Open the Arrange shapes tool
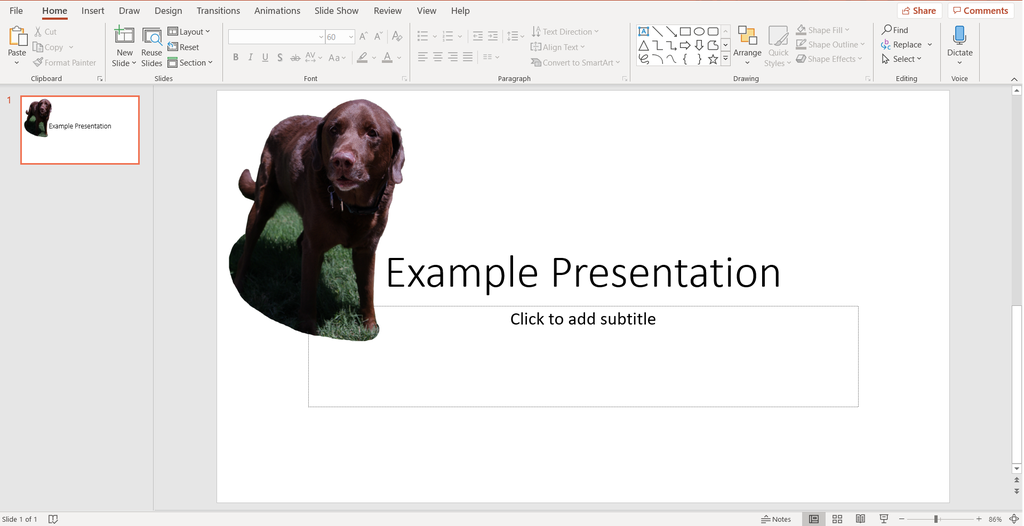The height and width of the screenshot is (526, 1024). tap(747, 46)
